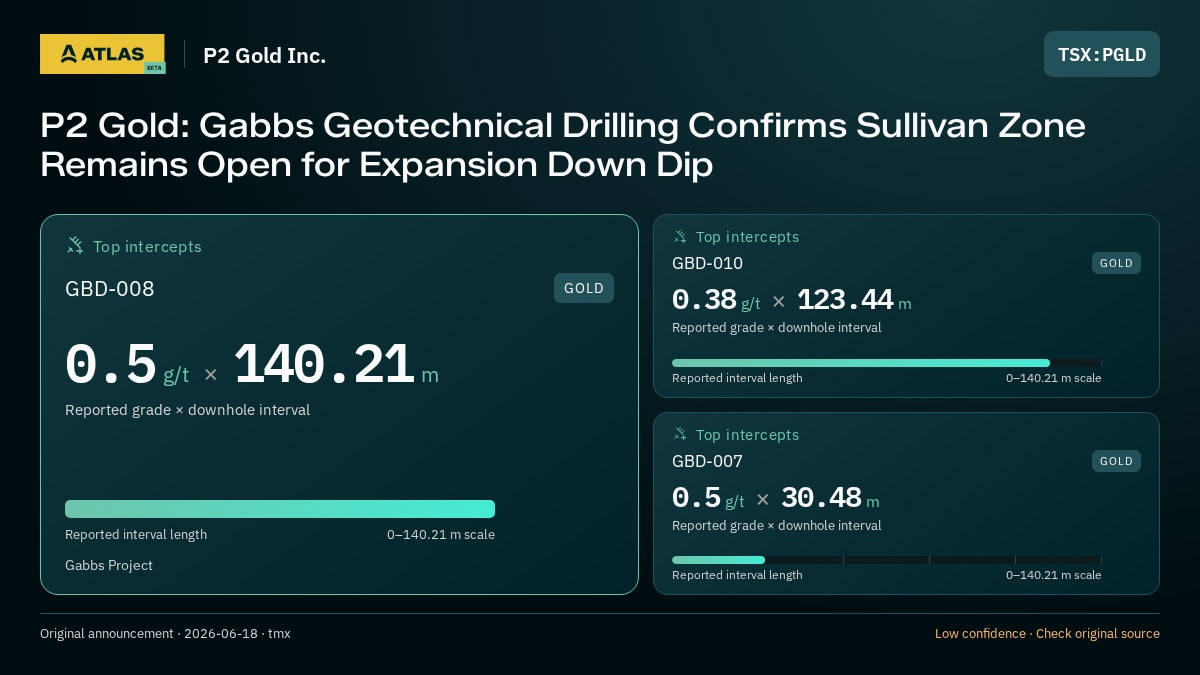Click the ATLAS beta logo

point(102,54)
